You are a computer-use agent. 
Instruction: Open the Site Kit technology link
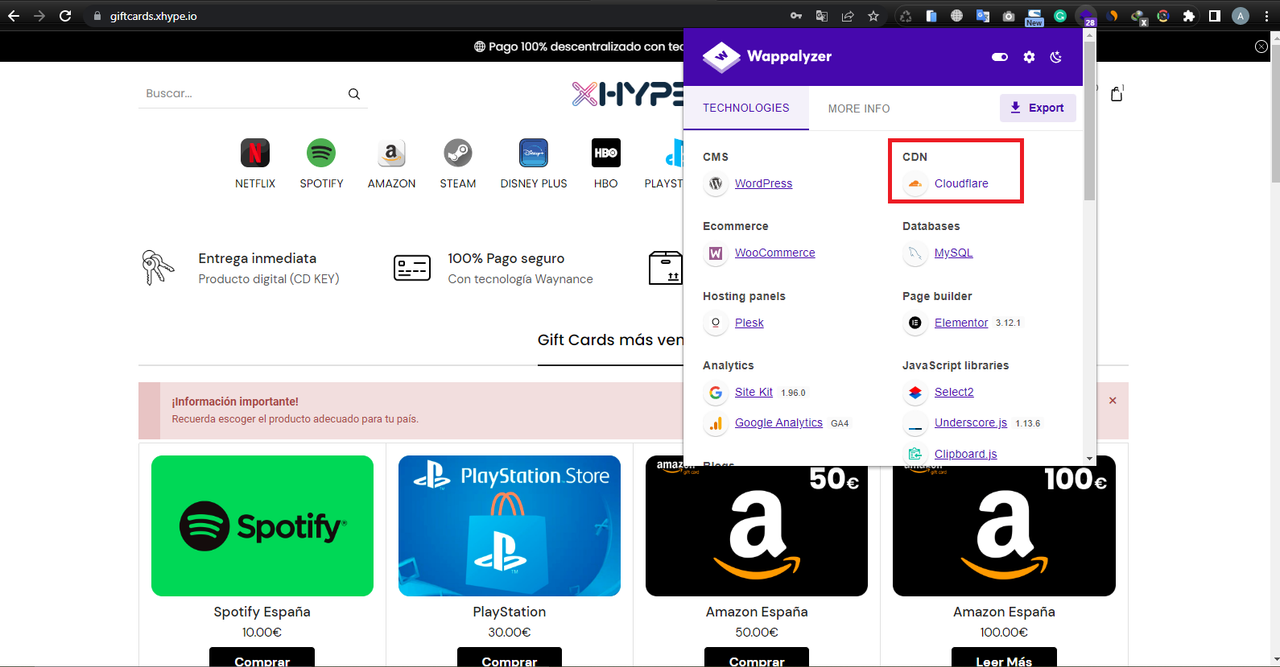point(754,392)
